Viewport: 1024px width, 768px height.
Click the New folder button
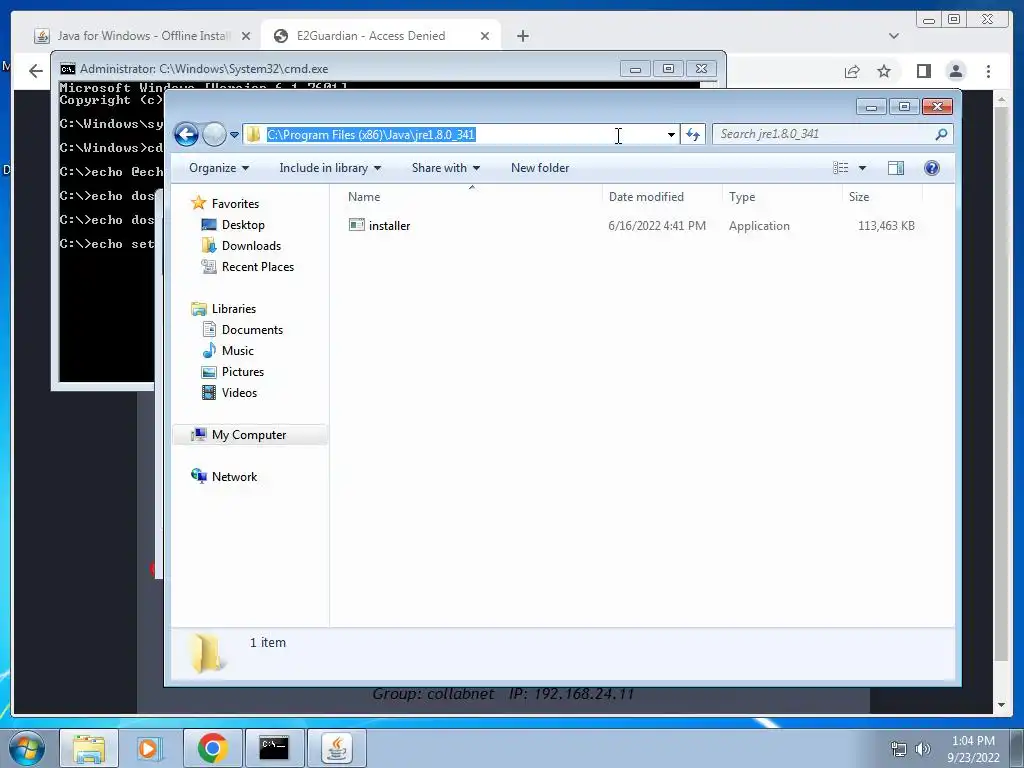click(x=540, y=168)
